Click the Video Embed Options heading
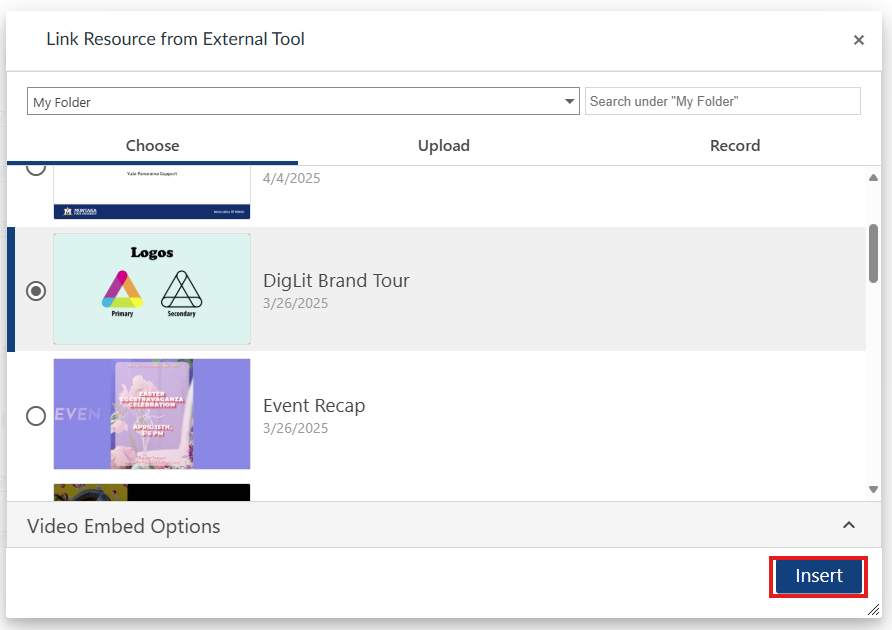Viewport: 892px width, 630px height. click(123, 526)
